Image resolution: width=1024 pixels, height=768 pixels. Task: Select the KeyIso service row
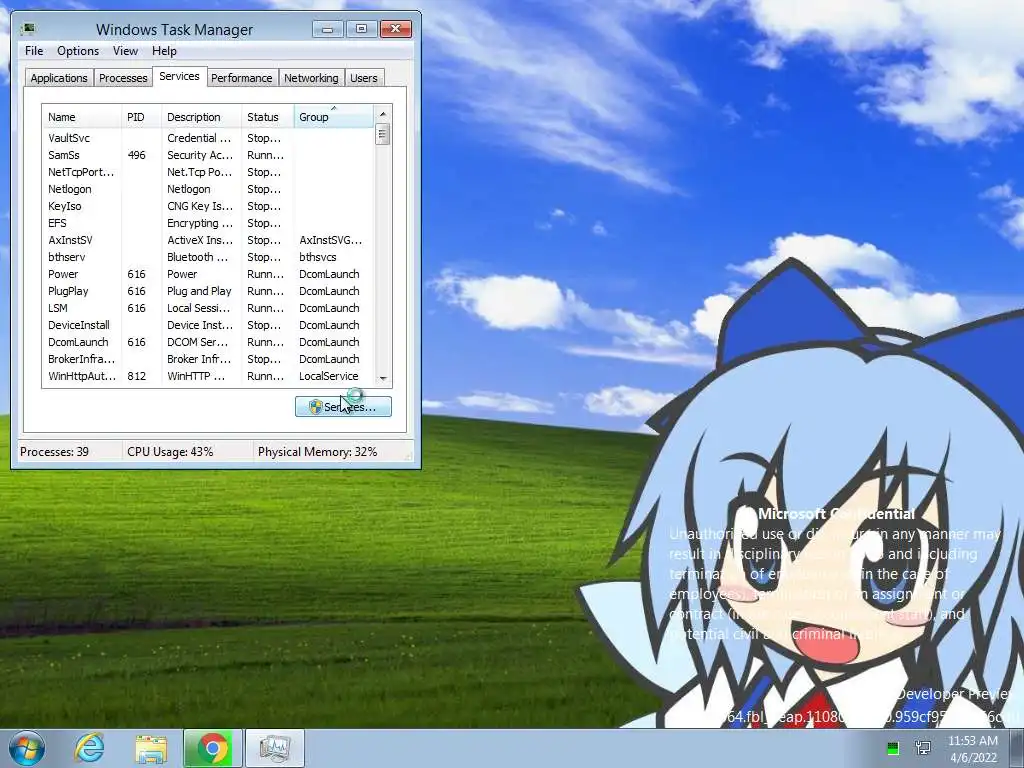click(208, 206)
